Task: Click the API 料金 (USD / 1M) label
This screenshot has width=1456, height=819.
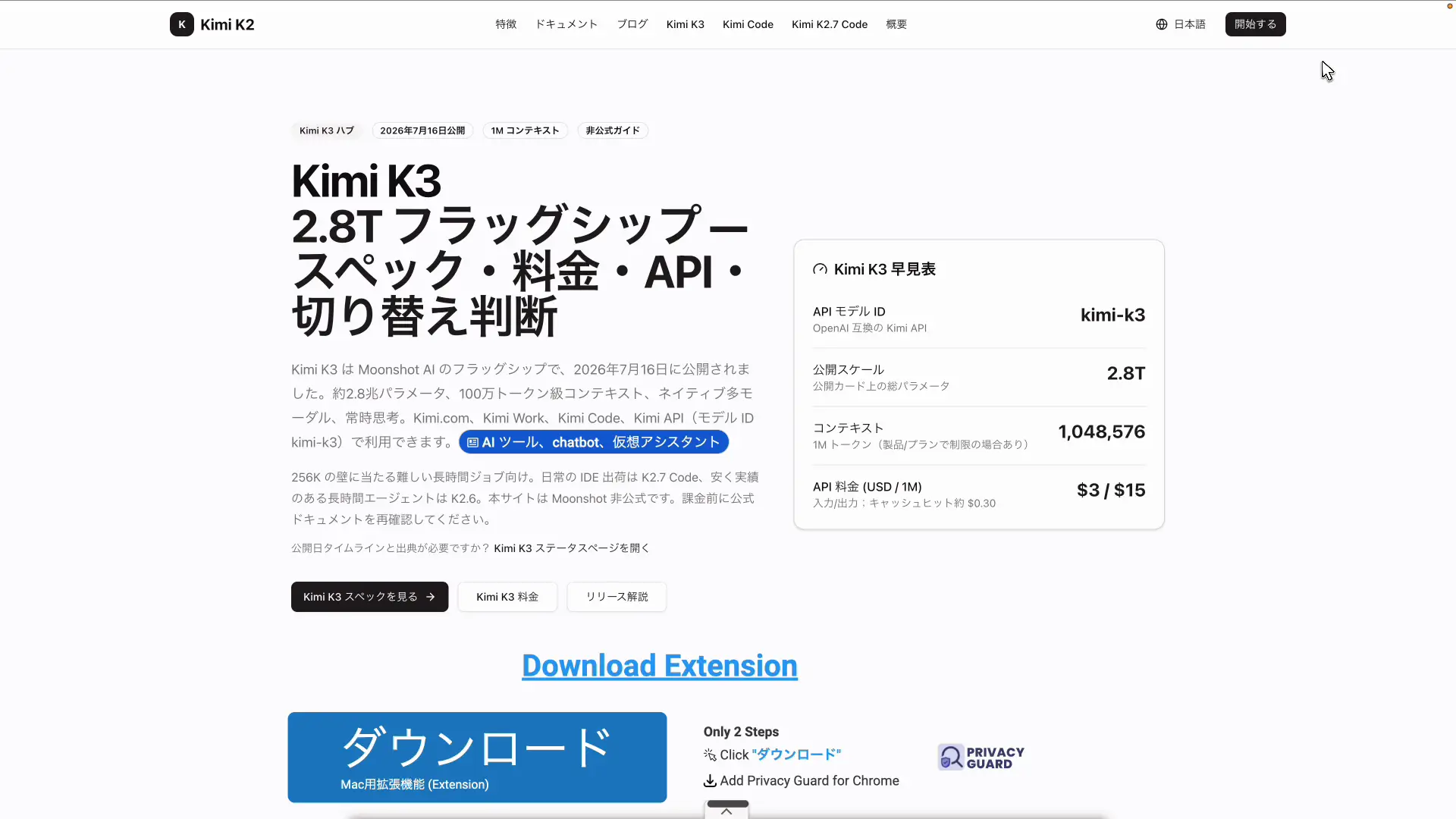Action: click(x=868, y=487)
